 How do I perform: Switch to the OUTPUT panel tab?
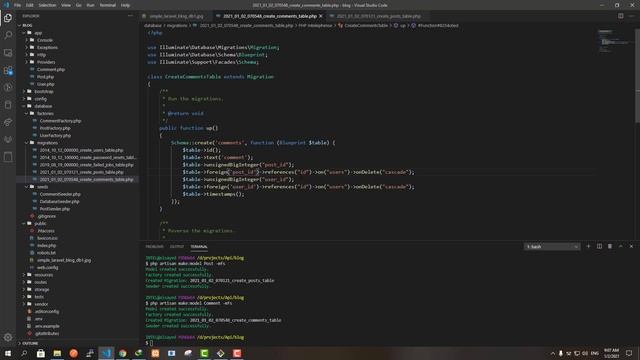tap(177, 247)
